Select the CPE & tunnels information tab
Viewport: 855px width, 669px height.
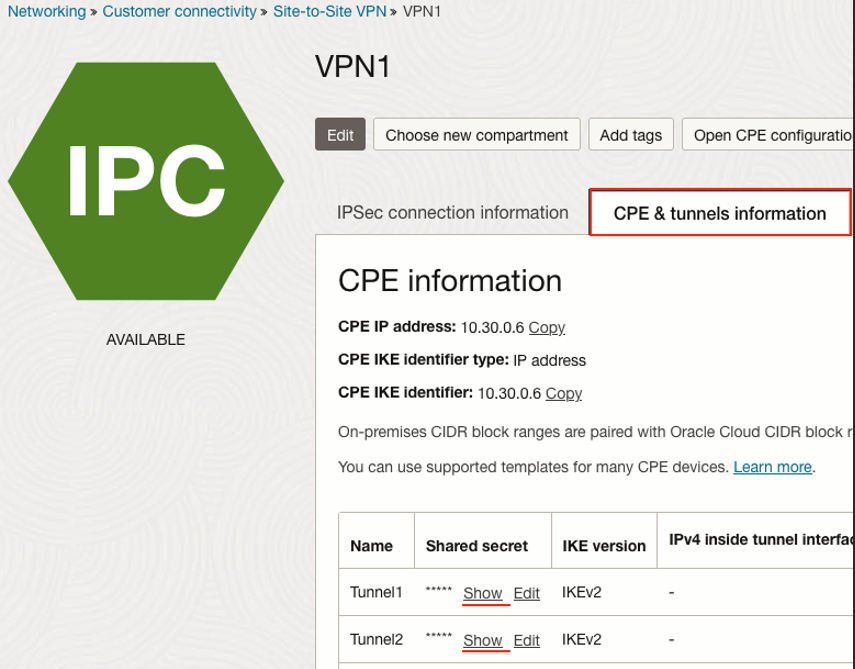719,213
